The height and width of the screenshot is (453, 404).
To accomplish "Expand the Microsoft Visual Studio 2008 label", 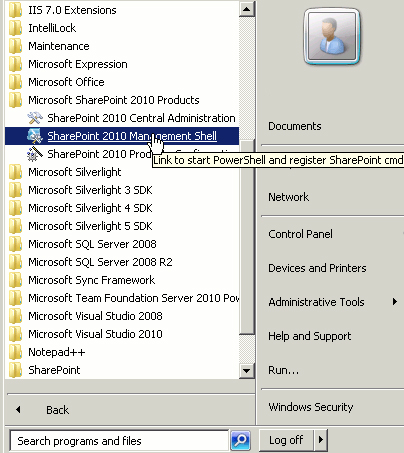I will pos(95,316).
